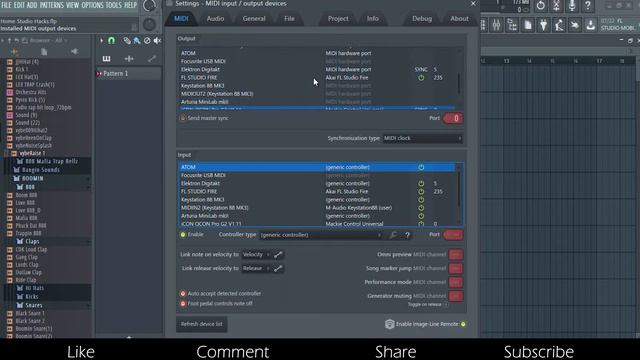Click the wrench icon beside Release dropdown
Screen dimensions: 640x360
[278, 269]
